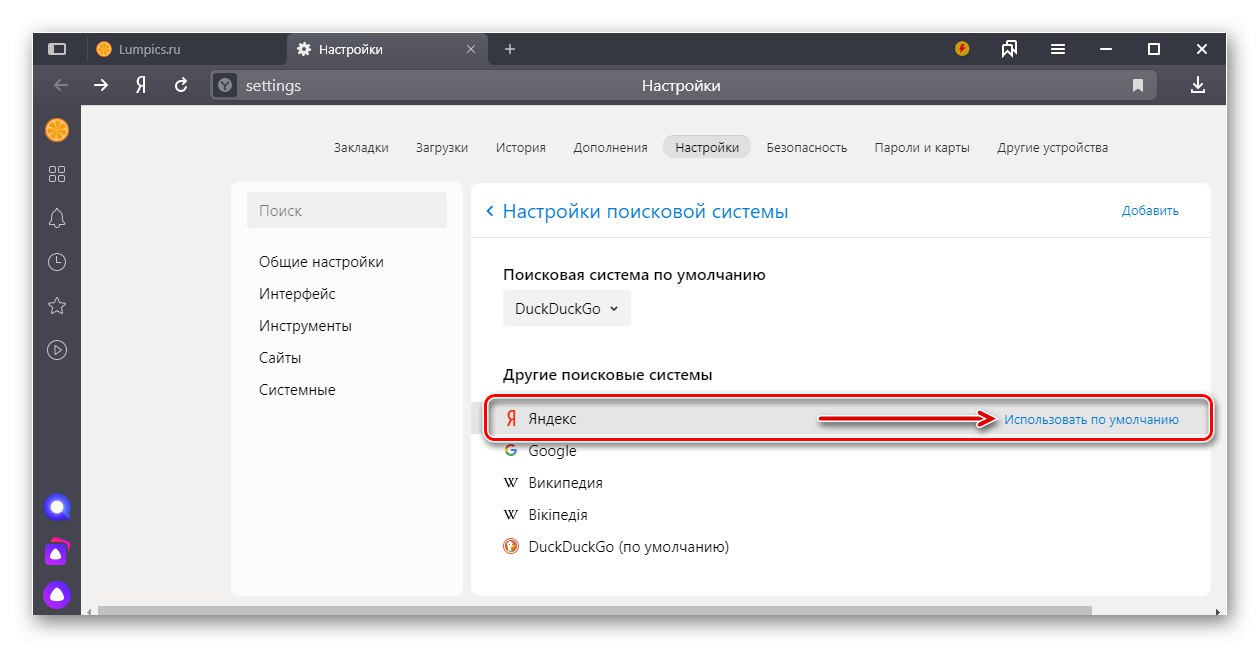Screen dimensions: 1259x647
Task: Open the downloads arrow icon
Action: pyautogui.click(x=1198, y=86)
